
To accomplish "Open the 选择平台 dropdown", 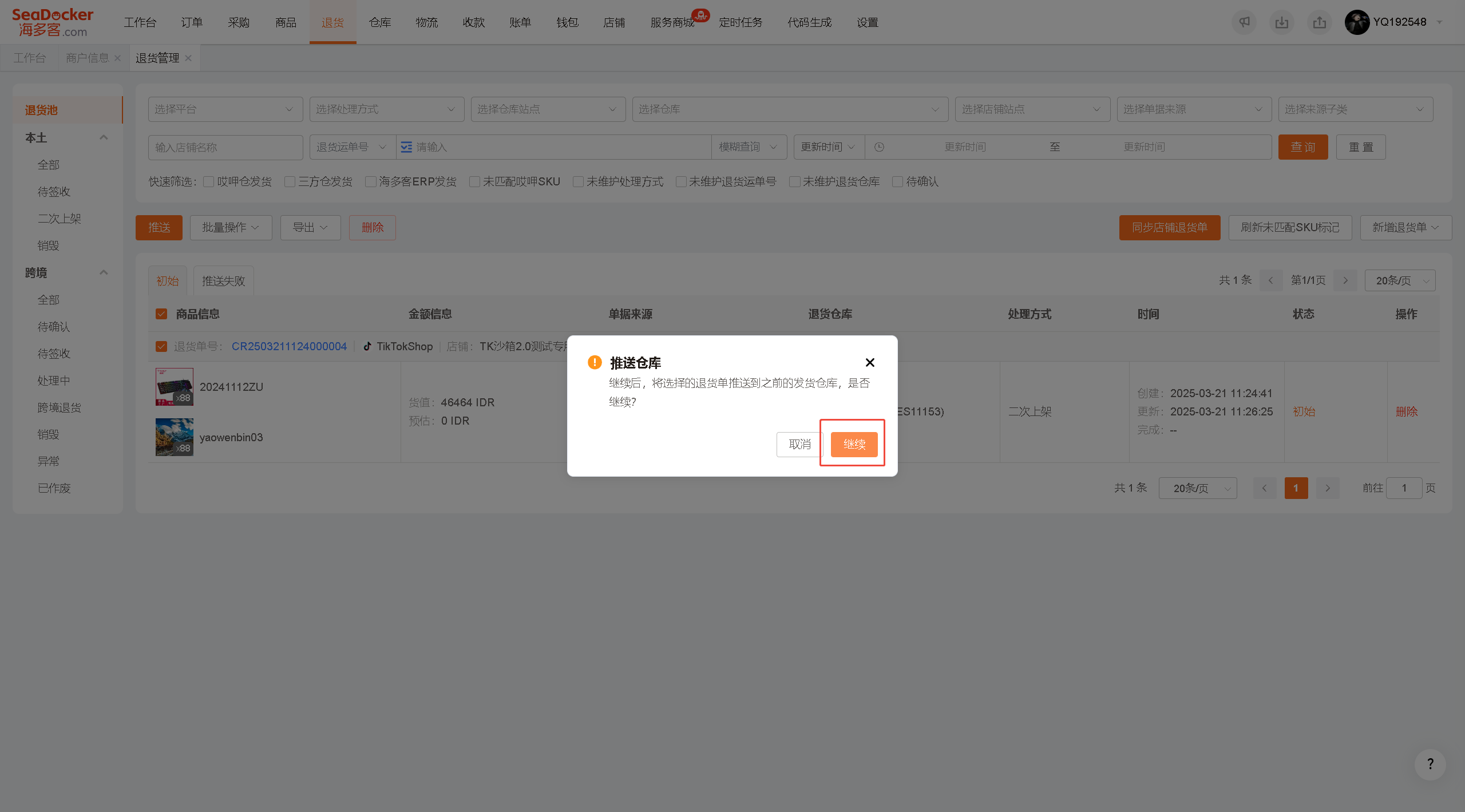I will [225, 109].
